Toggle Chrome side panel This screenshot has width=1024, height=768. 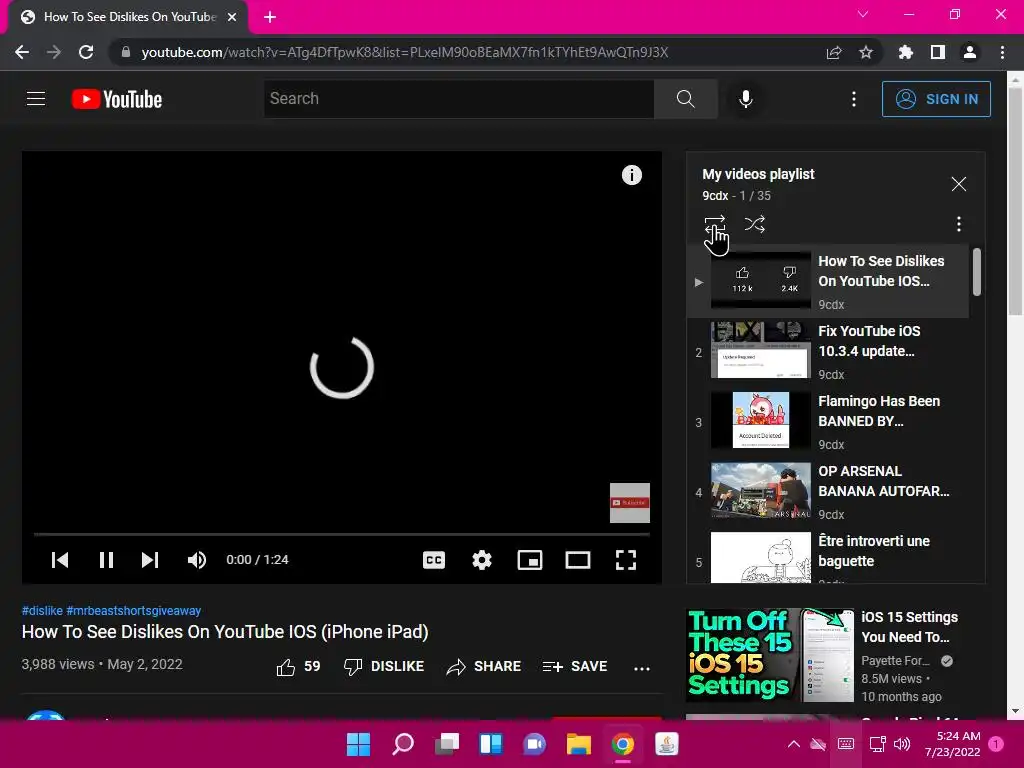pos(937,52)
